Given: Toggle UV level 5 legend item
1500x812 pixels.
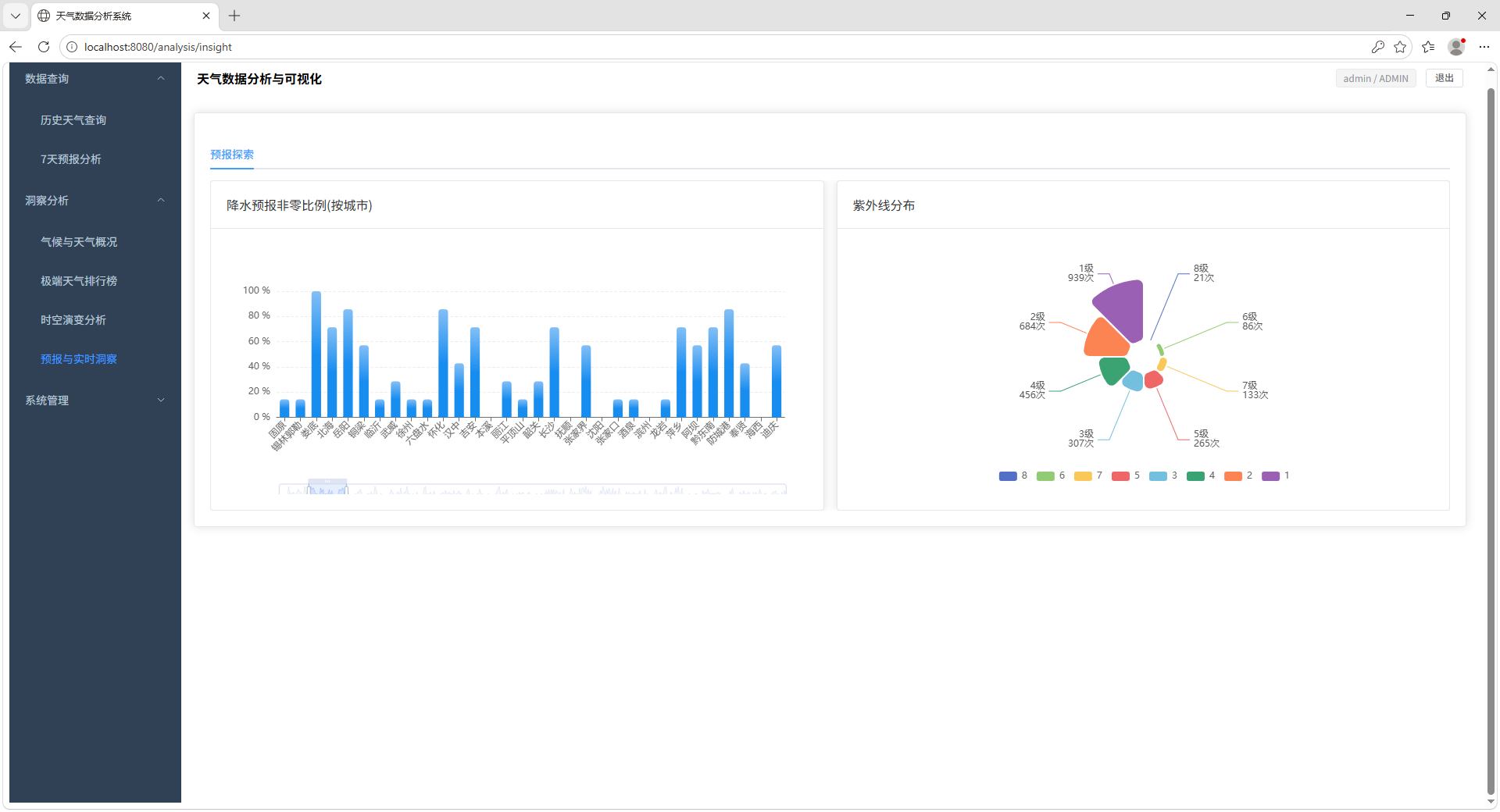Looking at the screenshot, I should pyautogui.click(x=1125, y=475).
